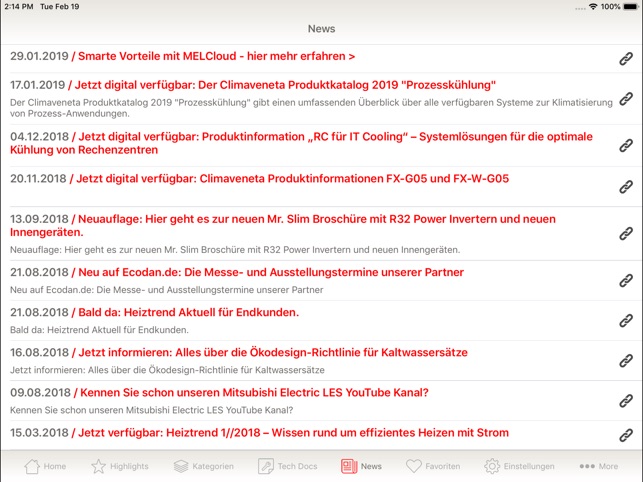Click the date 15.03.2018
This screenshot has height=482, width=643.
(39, 433)
